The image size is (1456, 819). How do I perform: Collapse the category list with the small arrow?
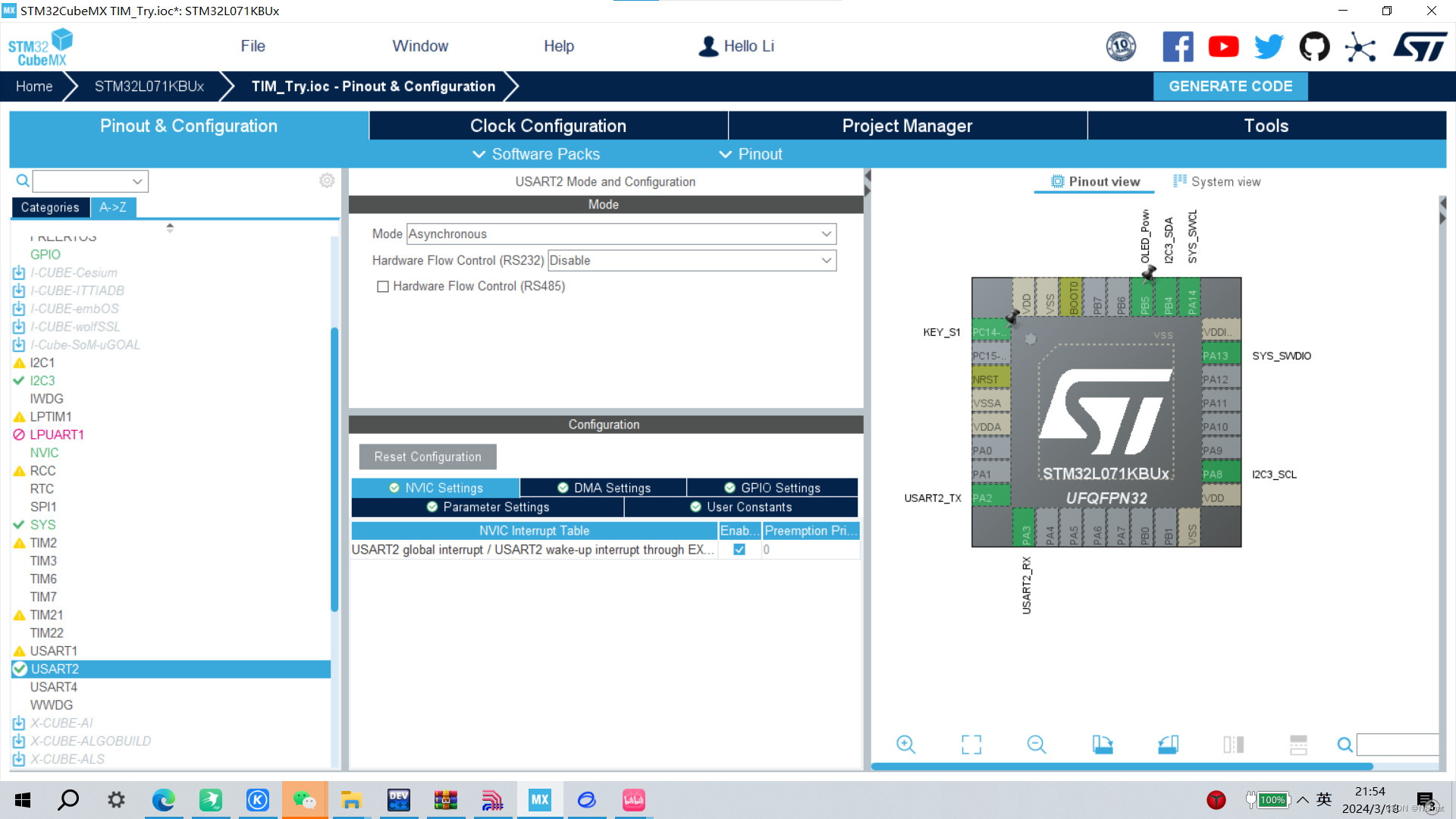[x=170, y=227]
